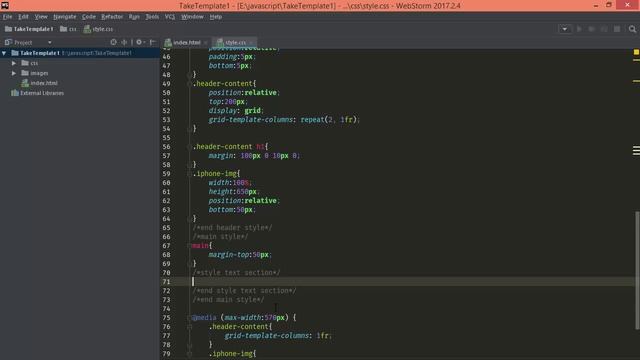Fold nested .header-content block at line 76

[189, 327]
